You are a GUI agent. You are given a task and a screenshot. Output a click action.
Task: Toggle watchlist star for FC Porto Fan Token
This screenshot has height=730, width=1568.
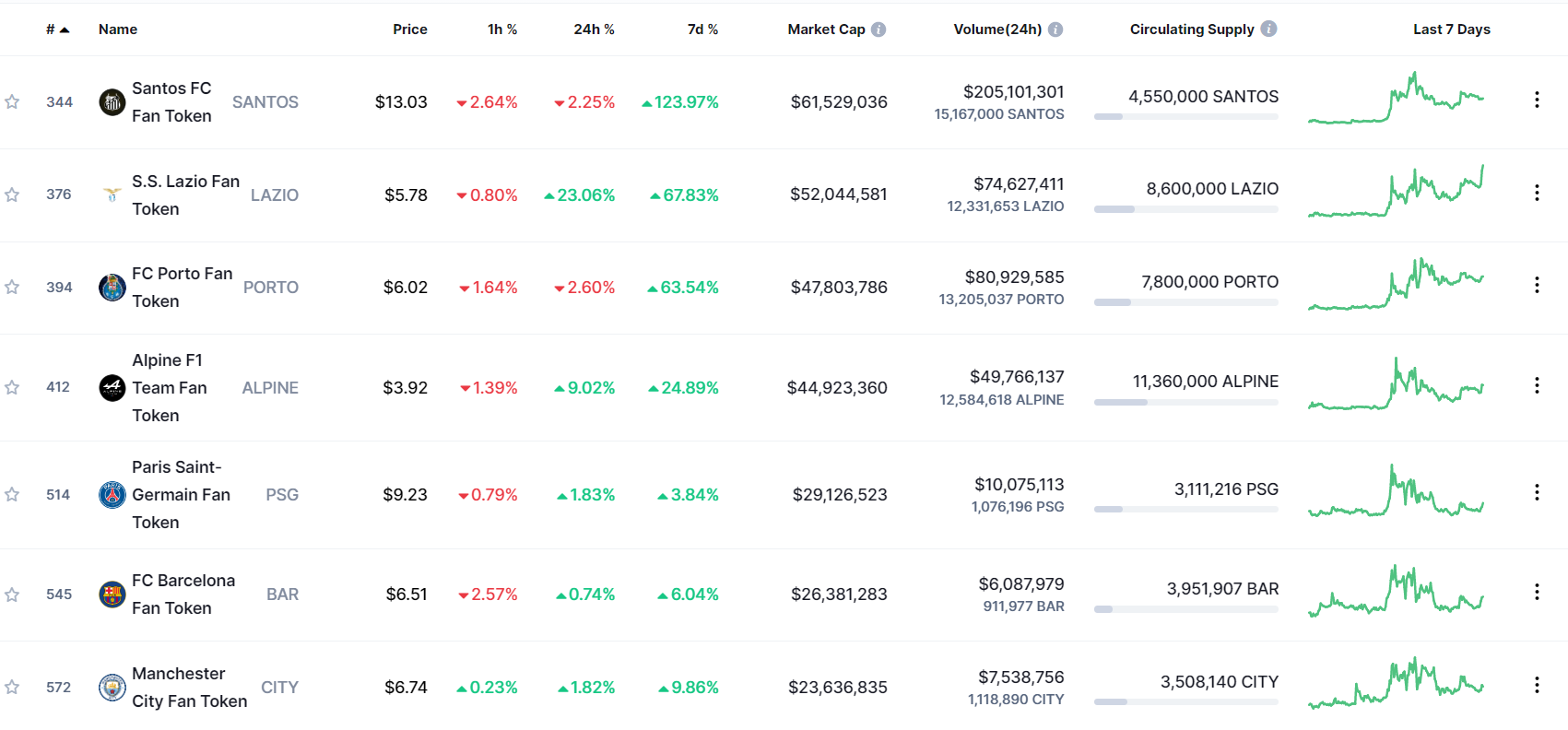[x=12, y=287]
